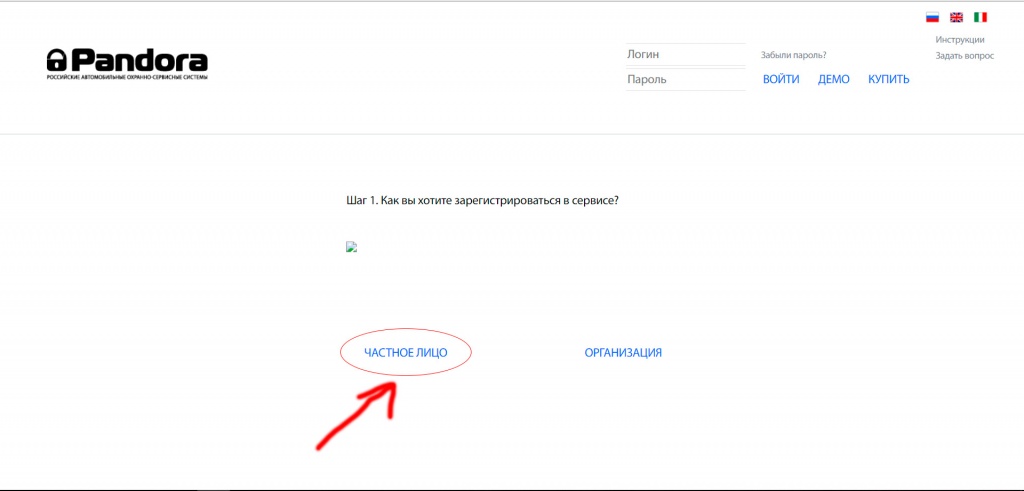Open the КУПИТЬ purchase link
This screenshot has height=491, width=1024.
coord(888,79)
